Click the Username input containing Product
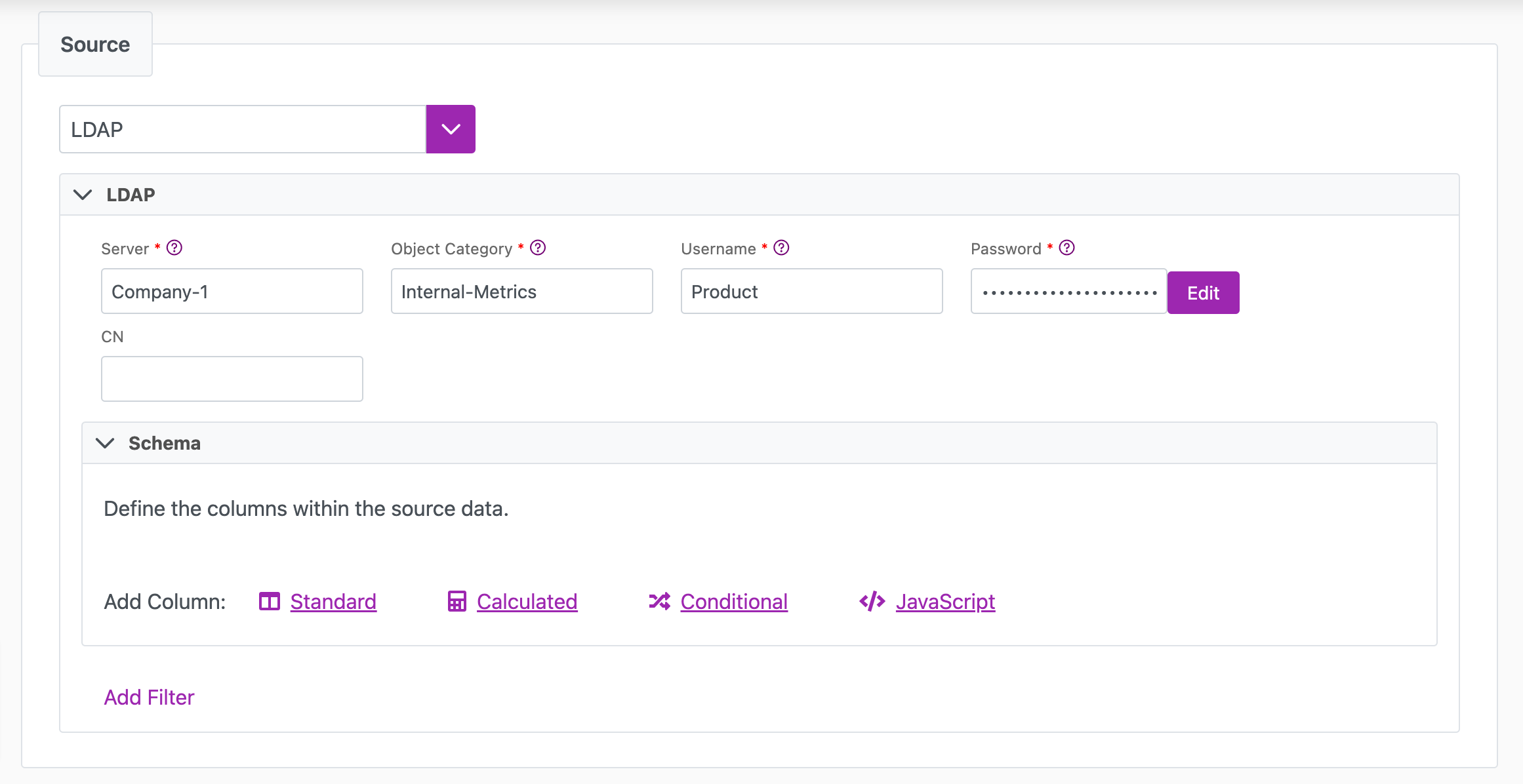This screenshot has height=784, width=1523. coord(812,291)
